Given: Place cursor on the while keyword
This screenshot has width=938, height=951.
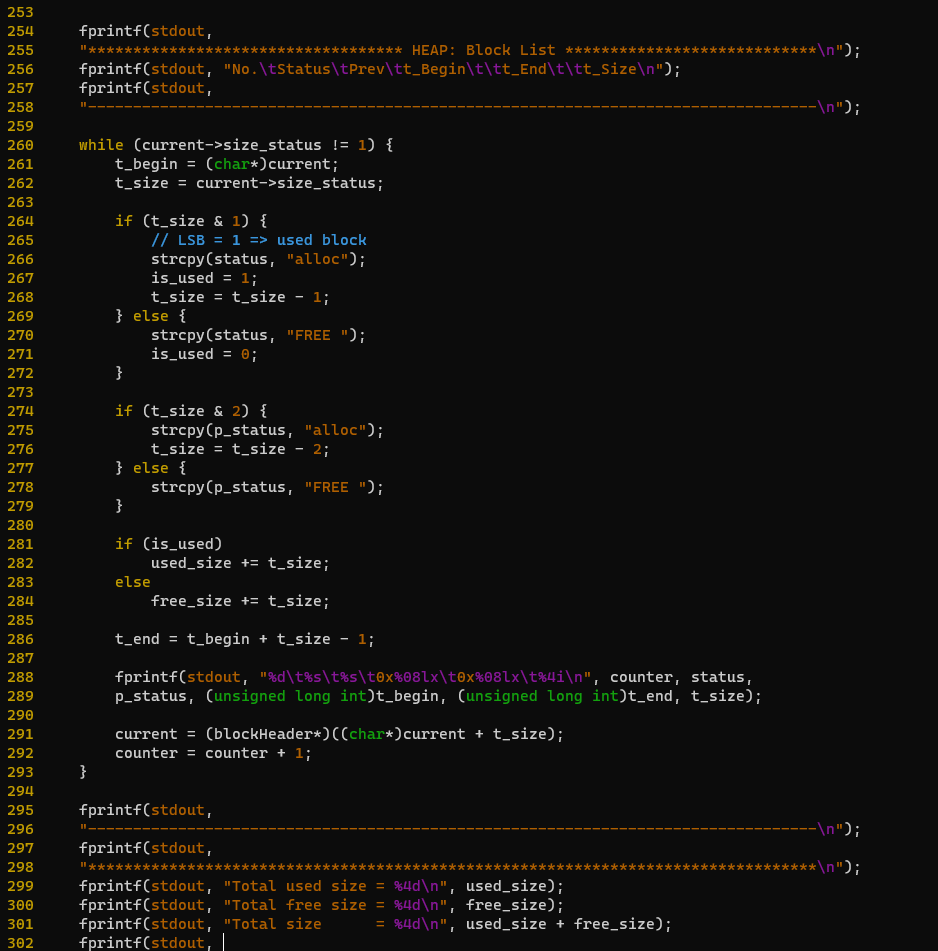Looking at the screenshot, I should point(100,144).
